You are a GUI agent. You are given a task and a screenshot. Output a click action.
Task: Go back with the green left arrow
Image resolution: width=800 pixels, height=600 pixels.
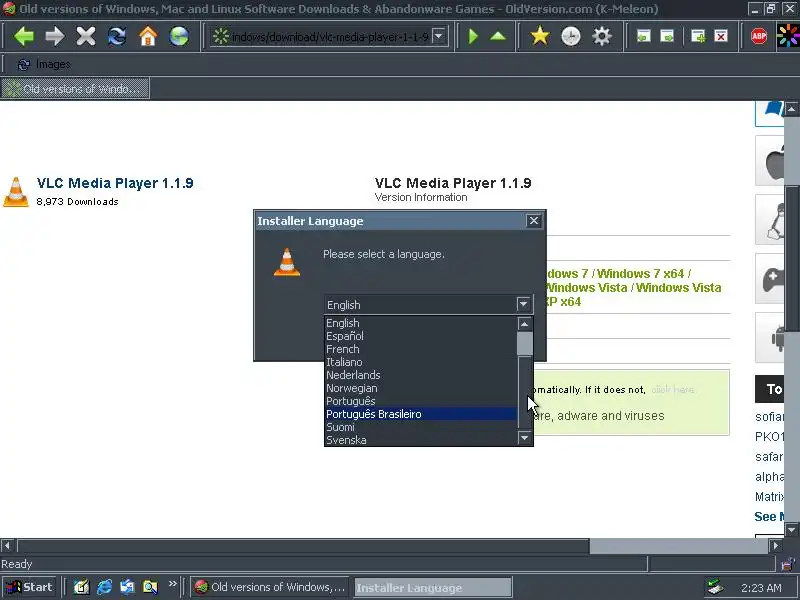pos(23,36)
